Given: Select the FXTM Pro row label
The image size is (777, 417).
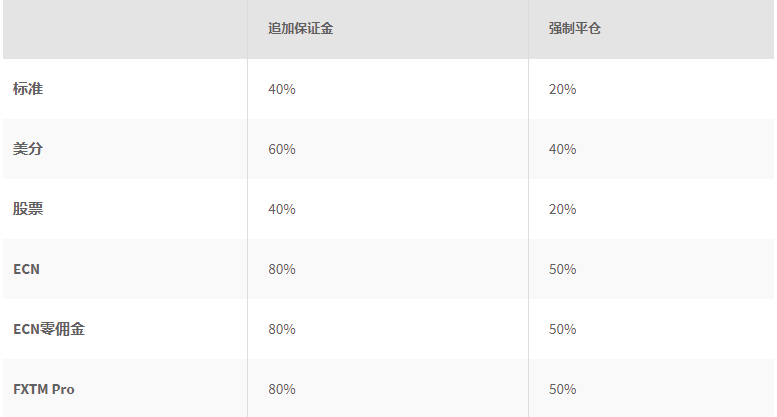Looking at the screenshot, I should 44,389.
